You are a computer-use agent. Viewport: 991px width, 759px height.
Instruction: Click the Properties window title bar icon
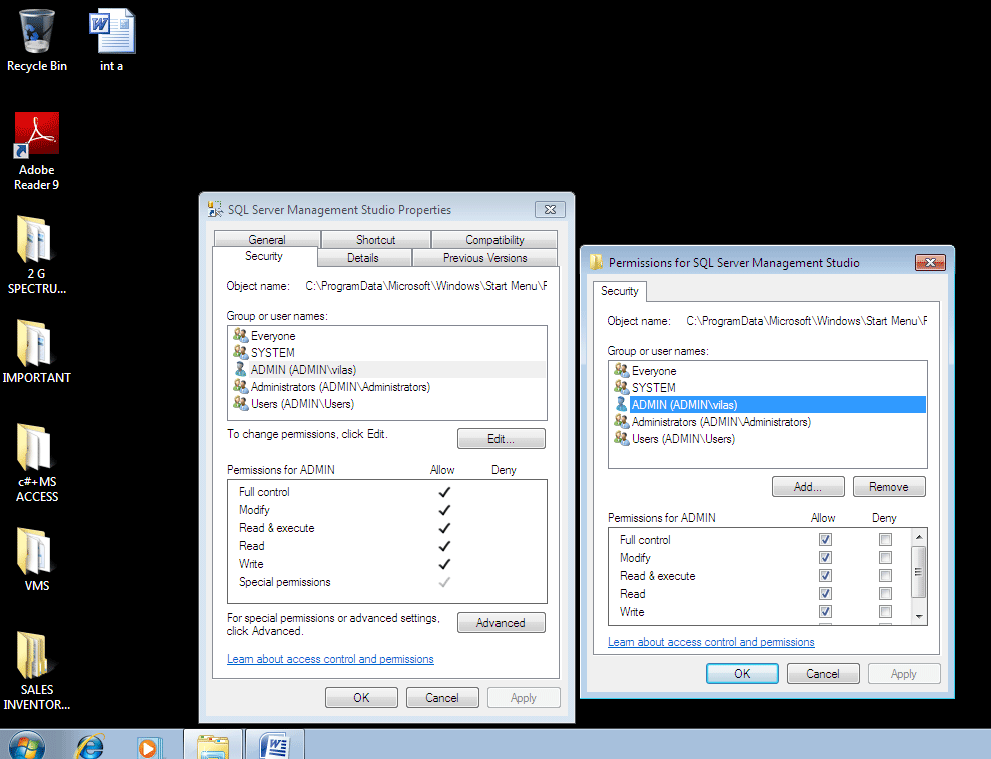point(216,209)
